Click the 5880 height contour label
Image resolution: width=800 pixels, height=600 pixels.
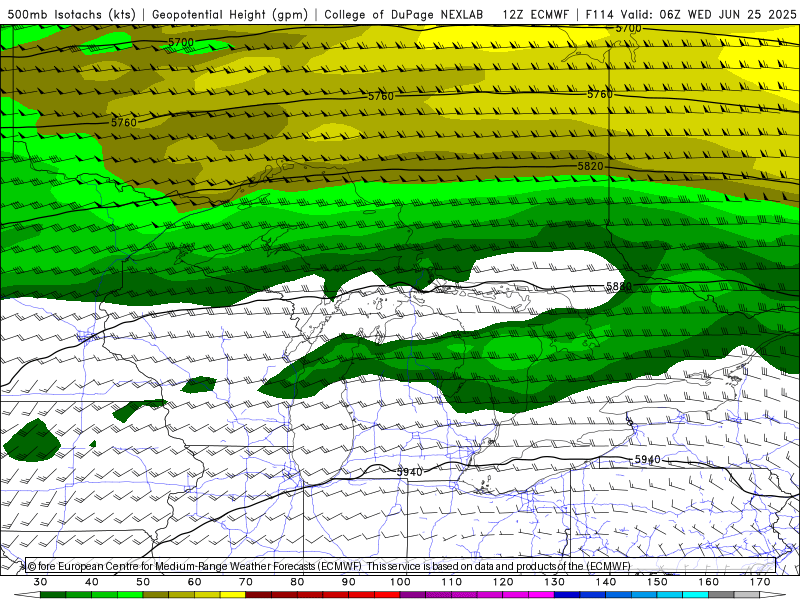(x=619, y=287)
